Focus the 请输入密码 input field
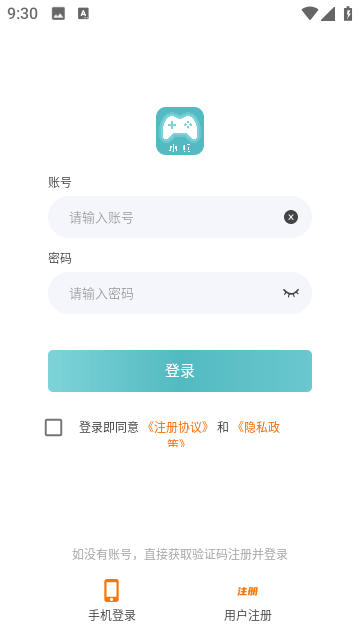The height and width of the screenshot is (640, 360). pos(180,293)
